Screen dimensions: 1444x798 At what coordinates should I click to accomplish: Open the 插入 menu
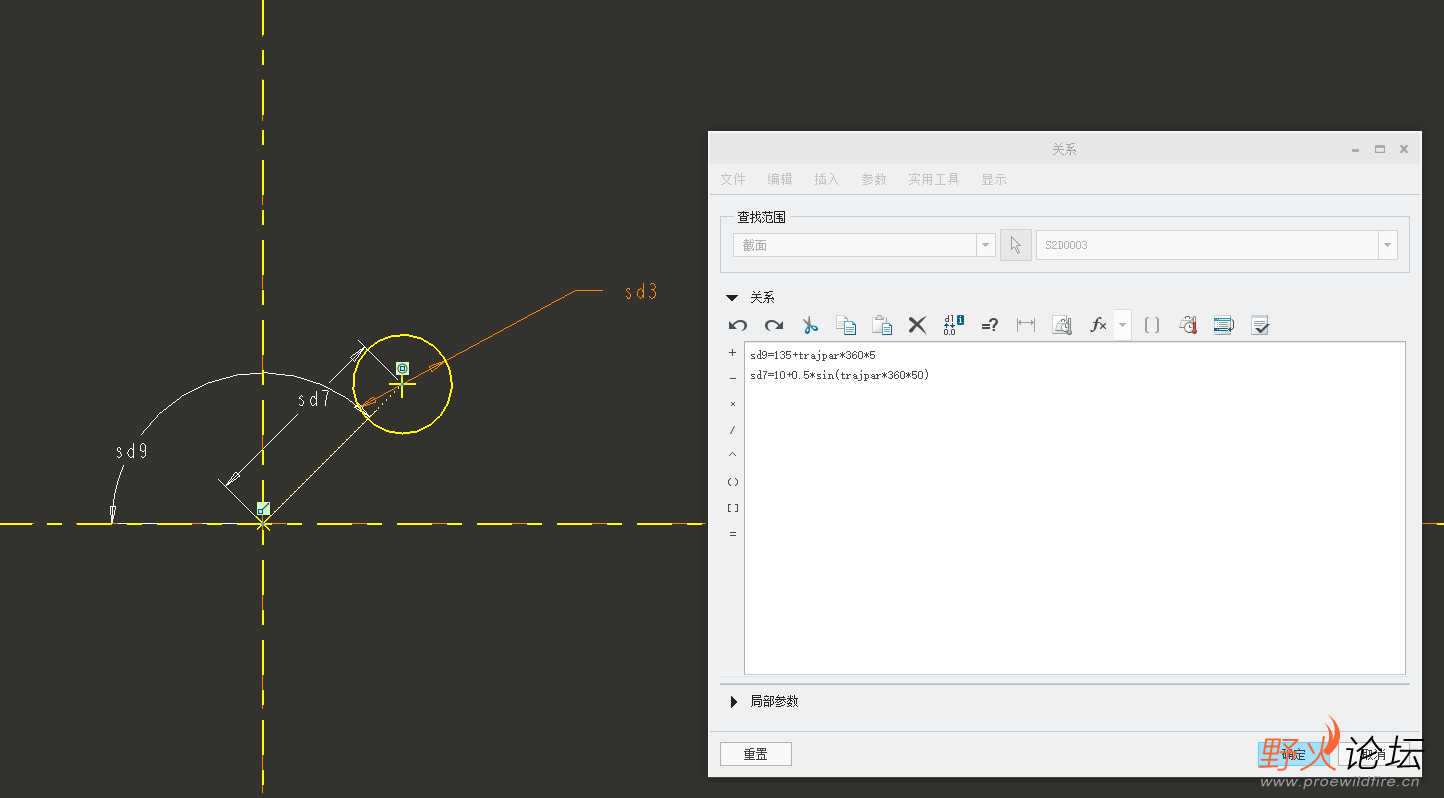[826, 179]
